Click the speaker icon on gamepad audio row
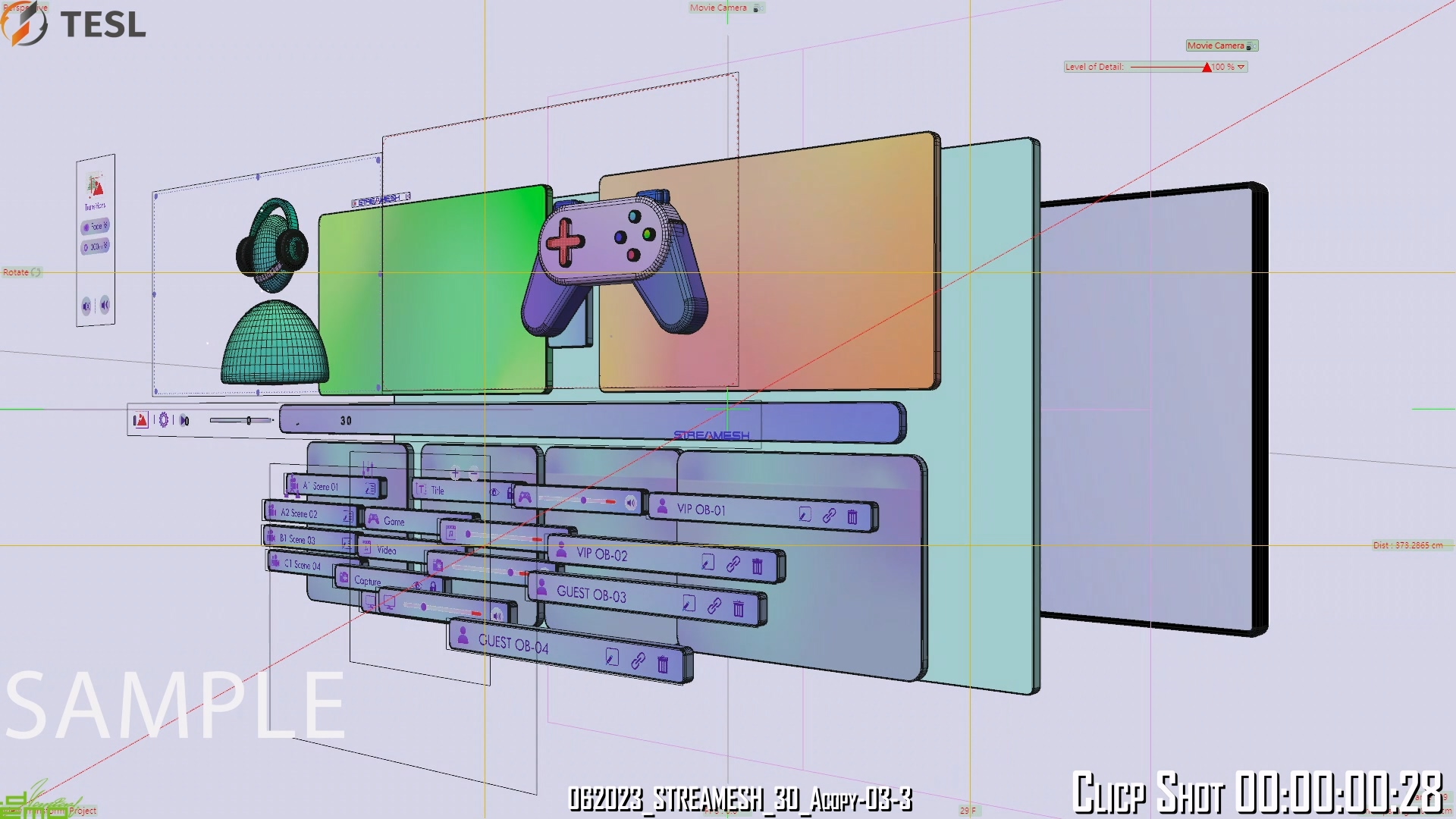 pos(630,503)
